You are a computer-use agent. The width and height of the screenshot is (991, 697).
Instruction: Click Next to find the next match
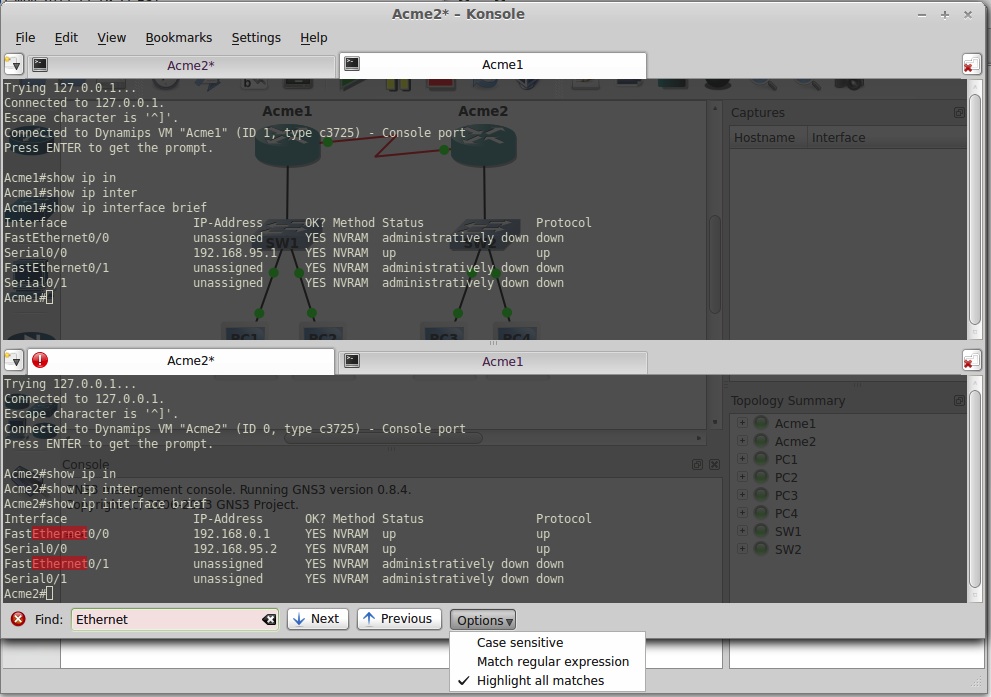point(317,619)
